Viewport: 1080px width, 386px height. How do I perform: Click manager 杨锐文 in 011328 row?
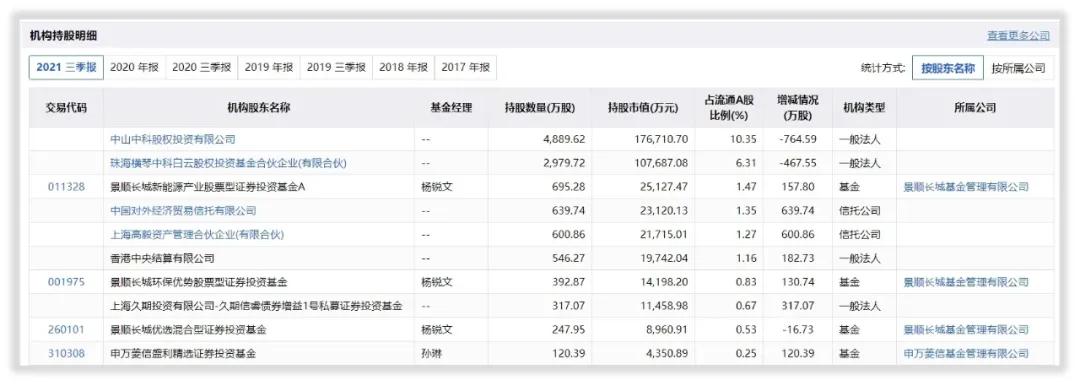437,187
